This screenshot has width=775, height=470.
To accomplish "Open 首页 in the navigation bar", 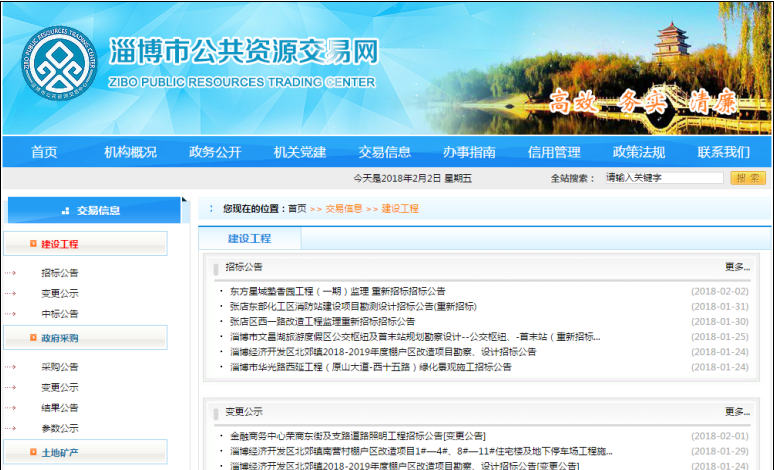I will pos(44,152).
